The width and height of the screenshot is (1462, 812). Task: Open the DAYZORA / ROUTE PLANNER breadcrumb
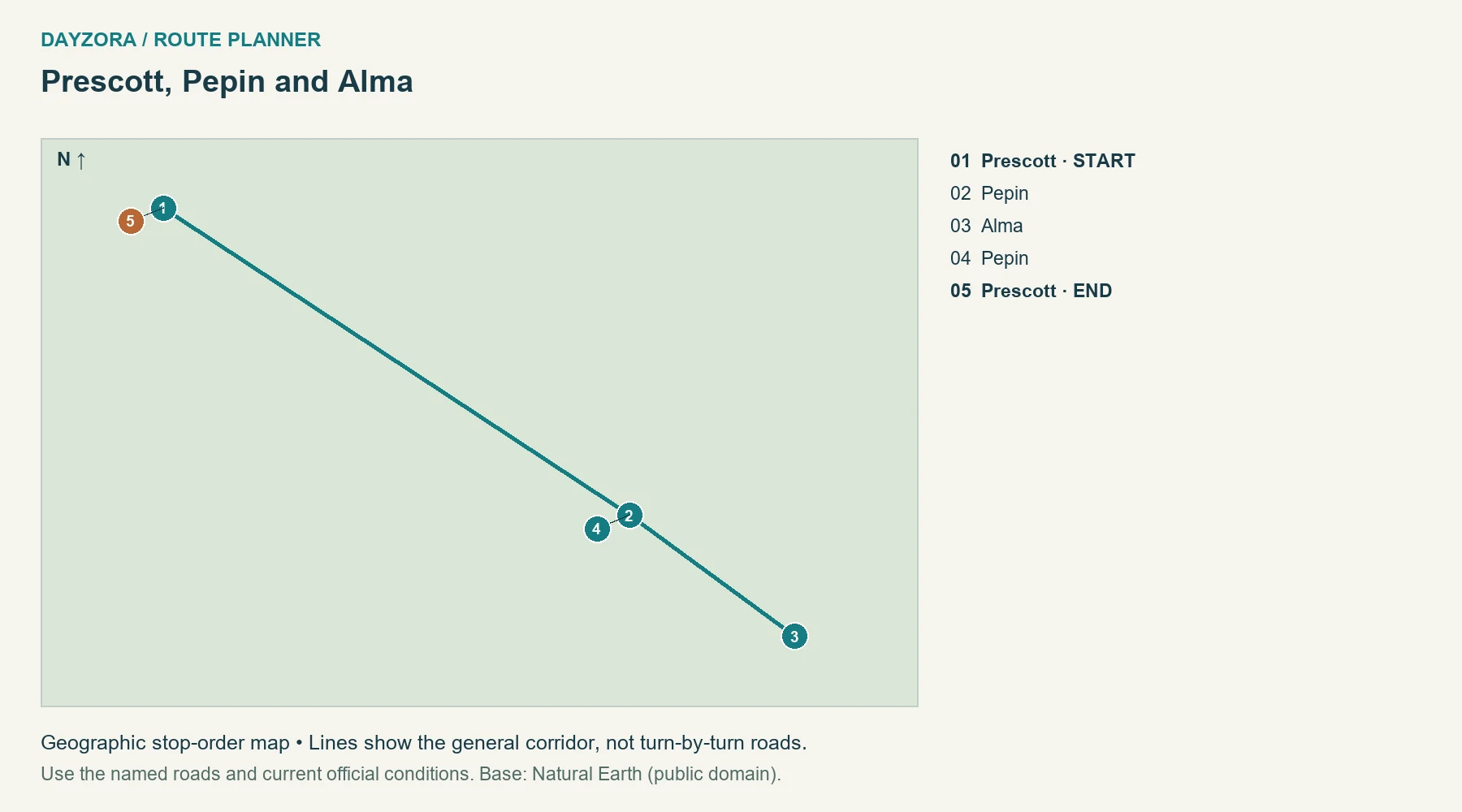point(181,40)
